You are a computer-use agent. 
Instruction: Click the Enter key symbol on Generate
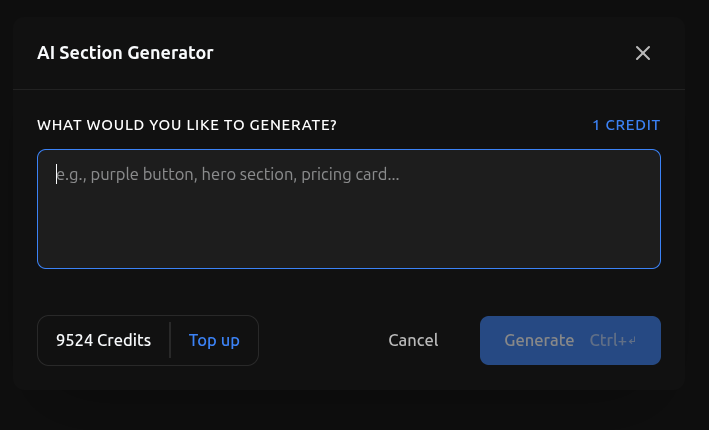[632, 341]
